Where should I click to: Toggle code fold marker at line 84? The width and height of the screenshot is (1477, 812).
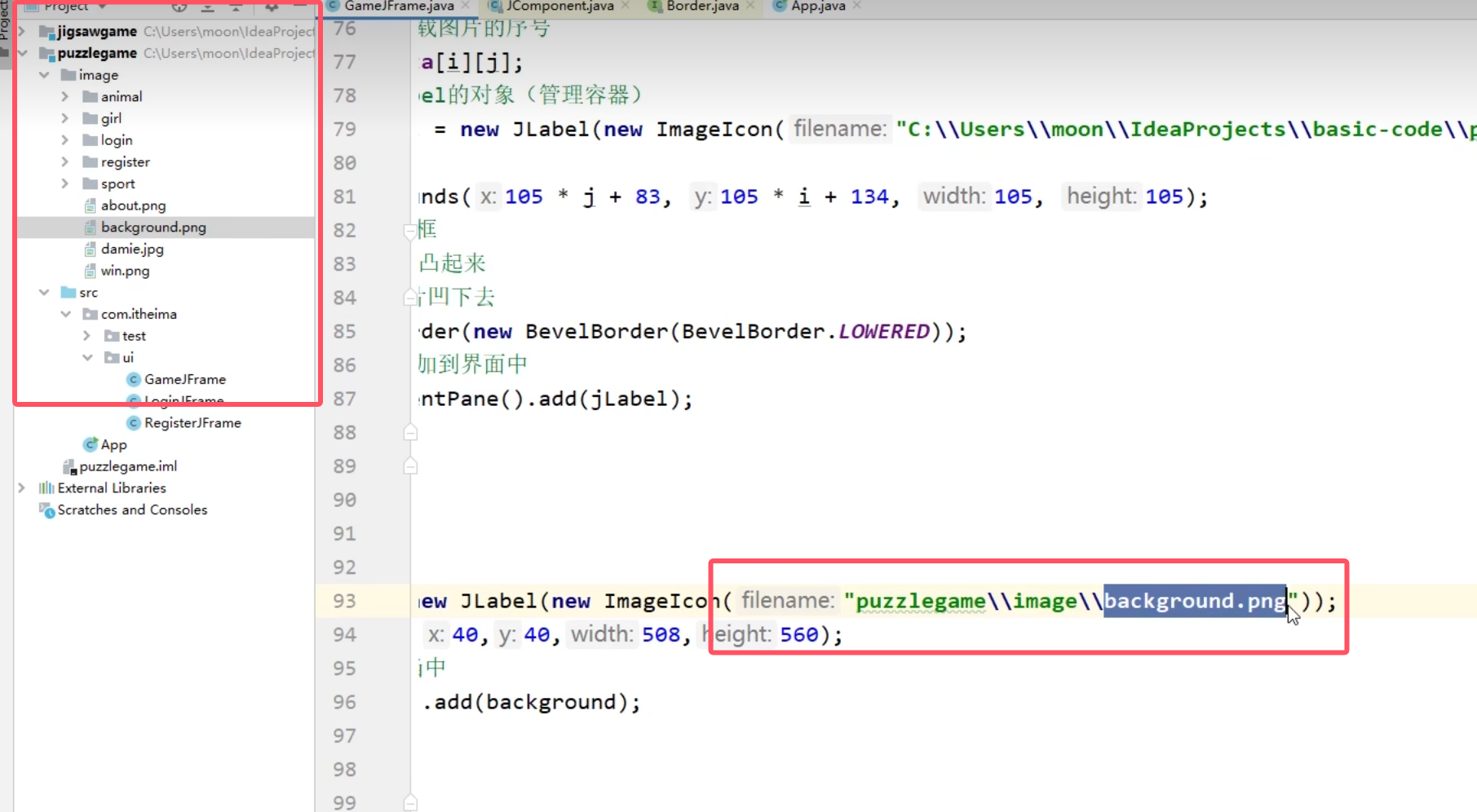click(x=410, y=298)
